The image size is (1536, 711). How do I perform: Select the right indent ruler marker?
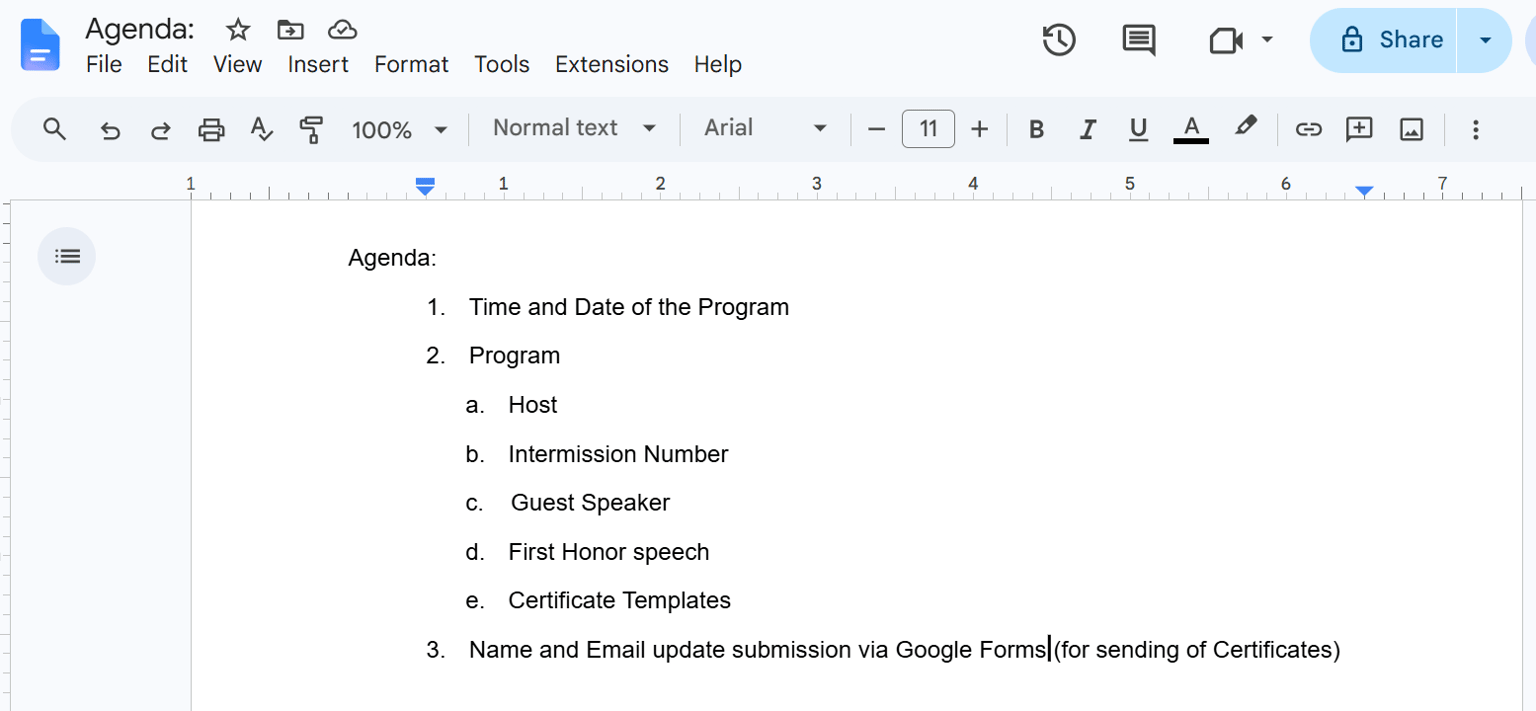click(1364, 191)
